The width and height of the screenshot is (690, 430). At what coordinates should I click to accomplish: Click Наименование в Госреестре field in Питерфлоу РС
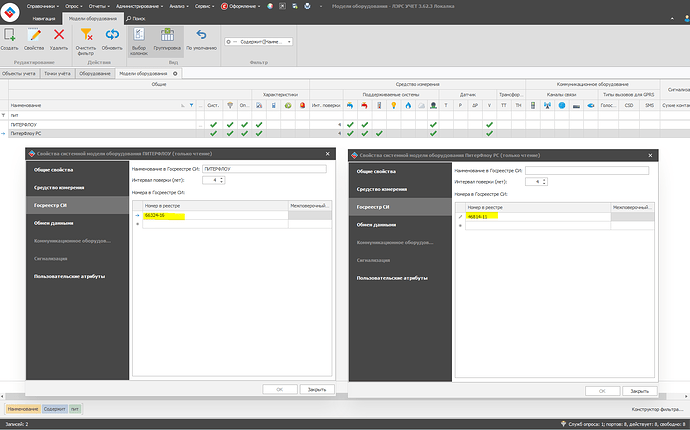pos(587,170)
